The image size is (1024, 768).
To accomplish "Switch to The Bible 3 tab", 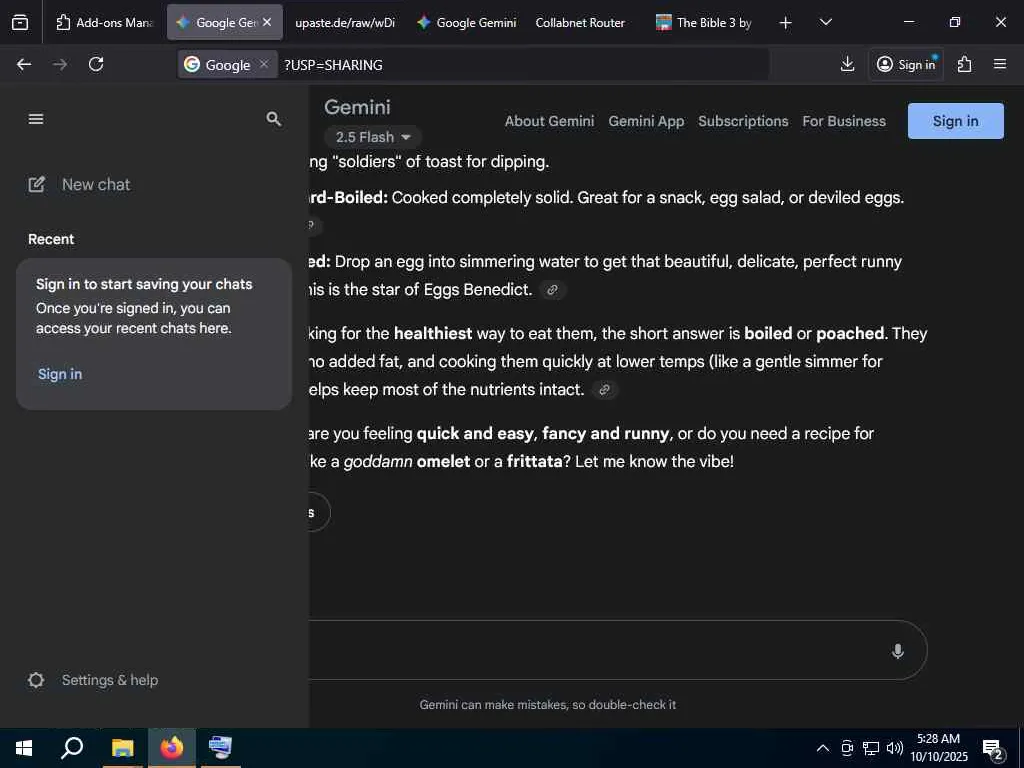I will pos(704,22).
